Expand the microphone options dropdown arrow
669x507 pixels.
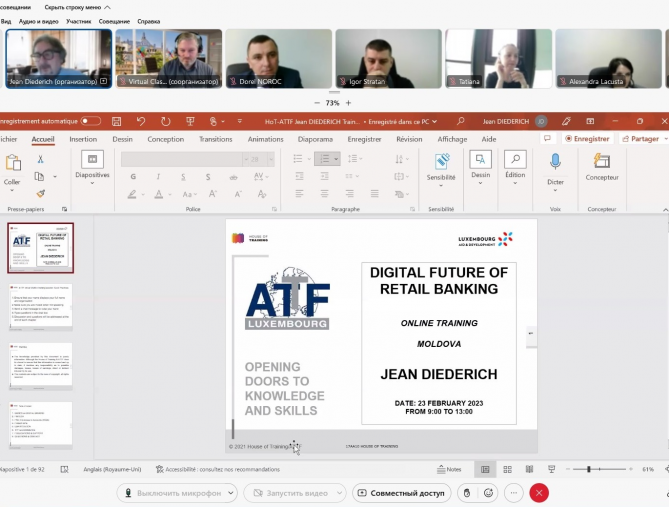[230, 492]
